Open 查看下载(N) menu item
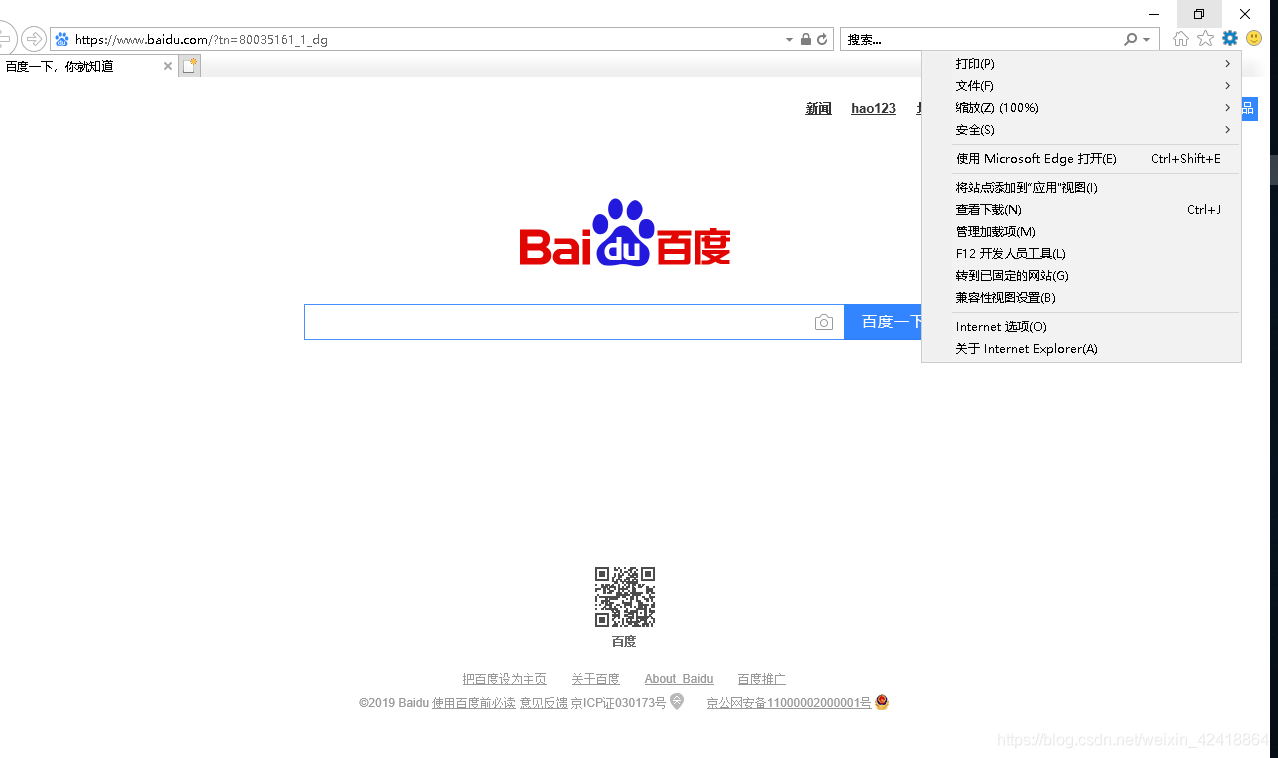Viewport: 1278px width, 758px height. click(1081, 209)
